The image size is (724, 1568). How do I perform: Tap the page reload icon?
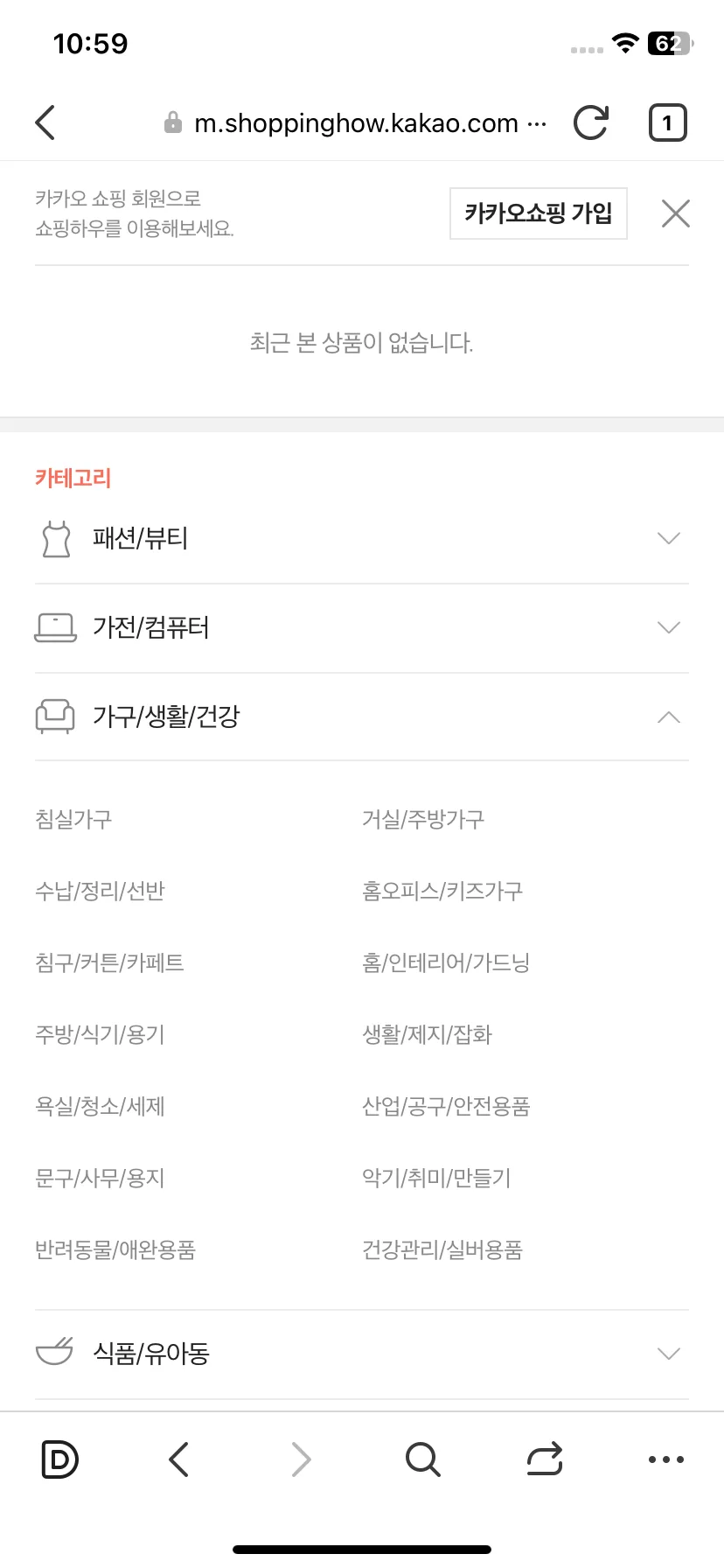coord(591,123)
